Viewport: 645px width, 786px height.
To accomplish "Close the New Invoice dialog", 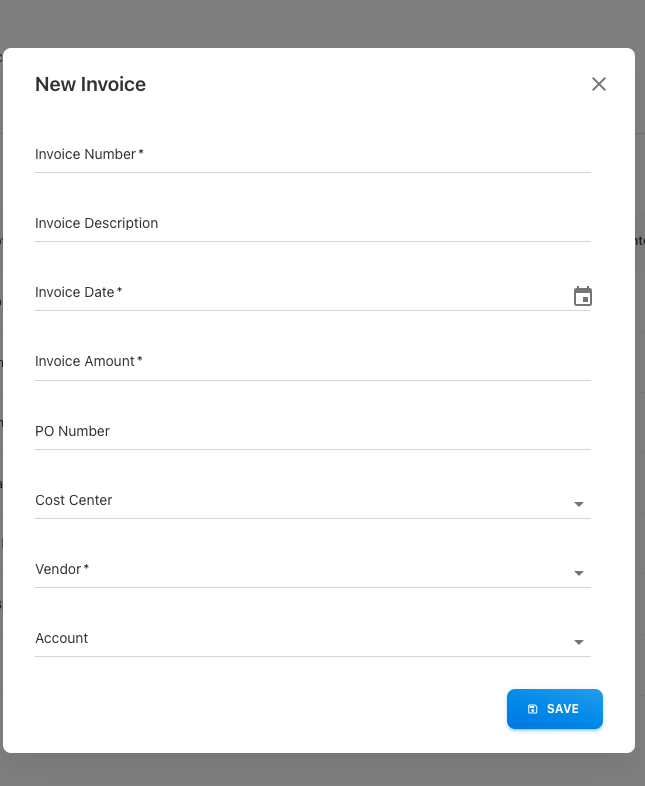I will [x=599, y=84].
